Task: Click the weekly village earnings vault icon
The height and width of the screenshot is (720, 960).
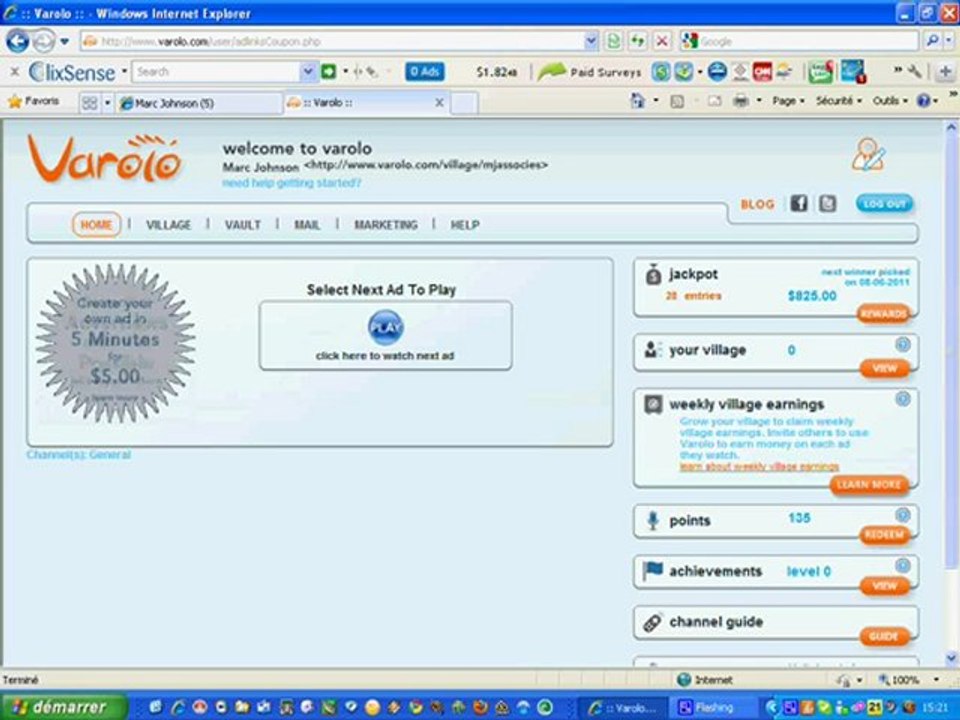Action: [653, 404]
